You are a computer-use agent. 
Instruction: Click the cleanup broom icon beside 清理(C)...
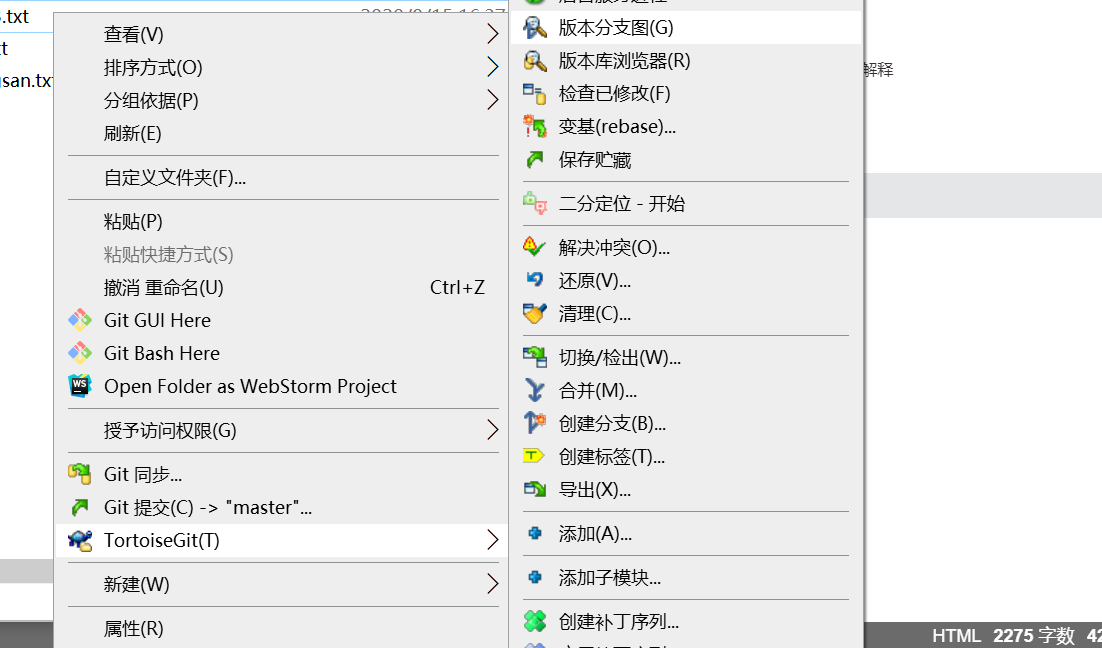(535, 313)
